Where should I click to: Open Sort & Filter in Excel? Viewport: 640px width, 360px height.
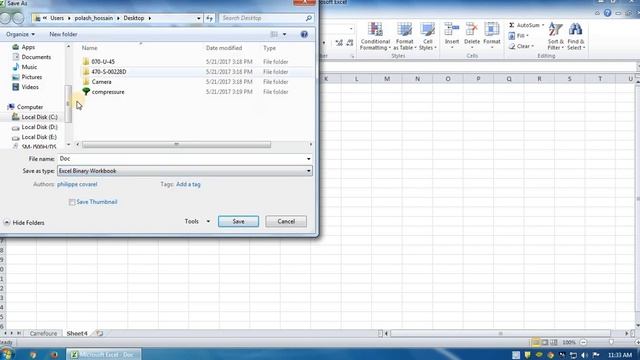coord(556,36)
